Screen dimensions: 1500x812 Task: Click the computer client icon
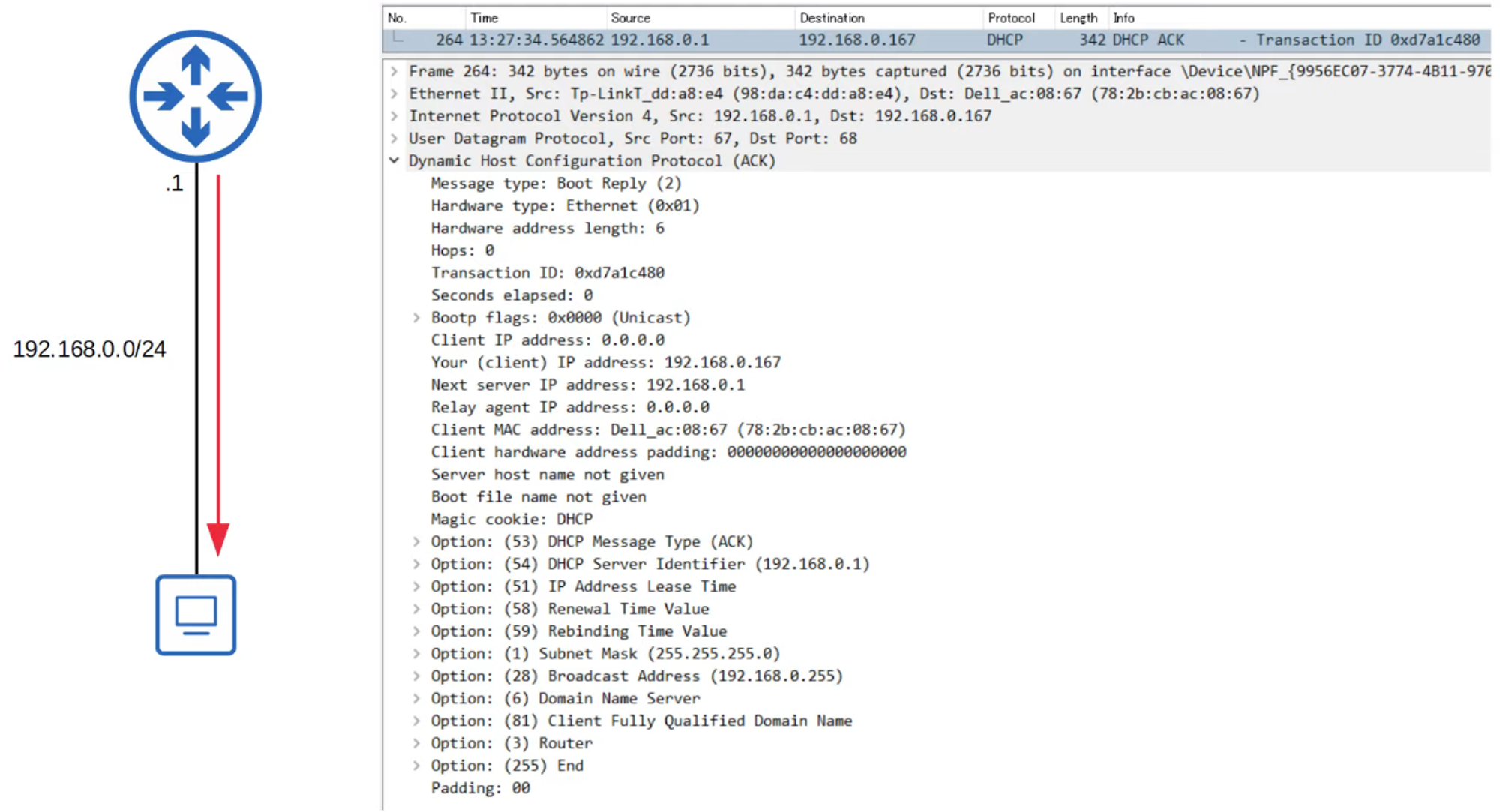click(196, 615)
